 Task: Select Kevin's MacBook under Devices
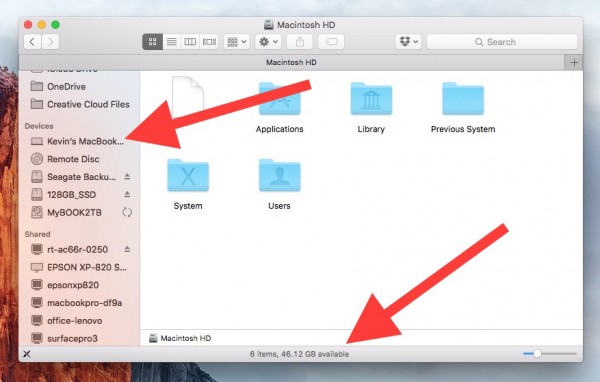[x=78, y=141]
